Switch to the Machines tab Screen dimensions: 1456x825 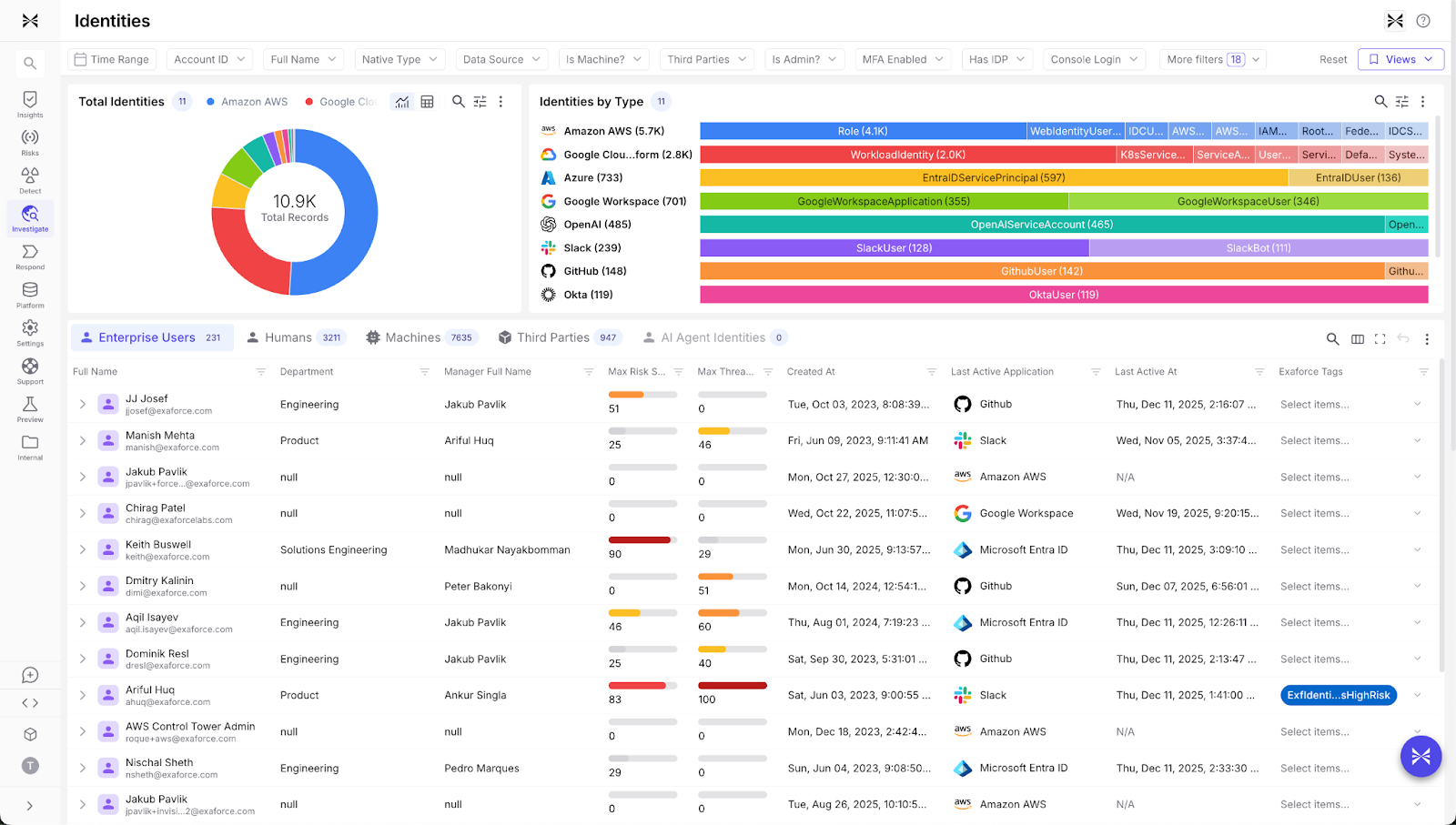[x=411, y=337]
